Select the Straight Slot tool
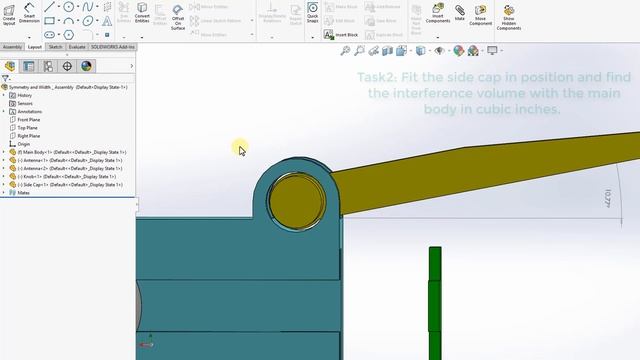Image resolution: width=640 pixels, height=360 pixels. (49, 35)
